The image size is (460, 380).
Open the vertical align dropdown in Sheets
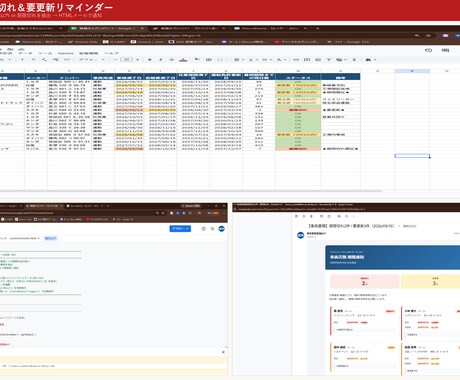pyautogui.click(x=252, y=60)
